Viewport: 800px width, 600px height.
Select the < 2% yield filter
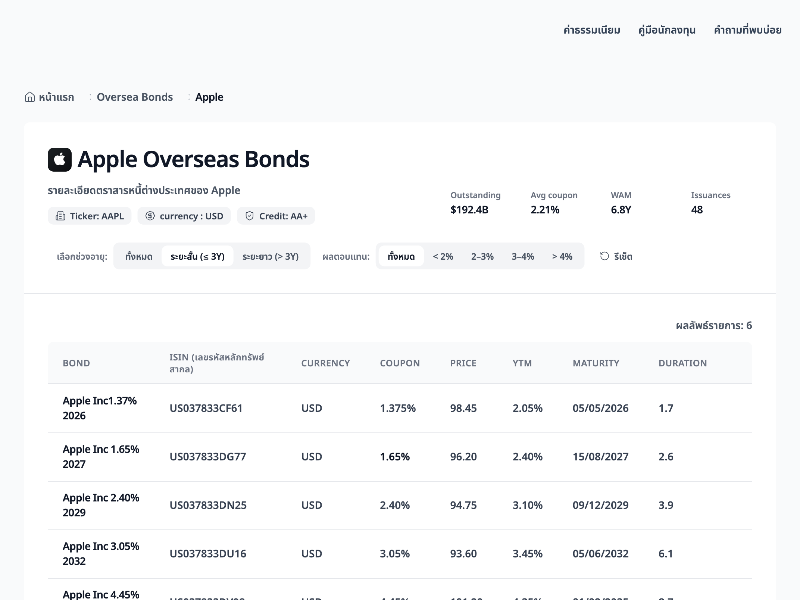pyautogui.click(x=443, y=256)
